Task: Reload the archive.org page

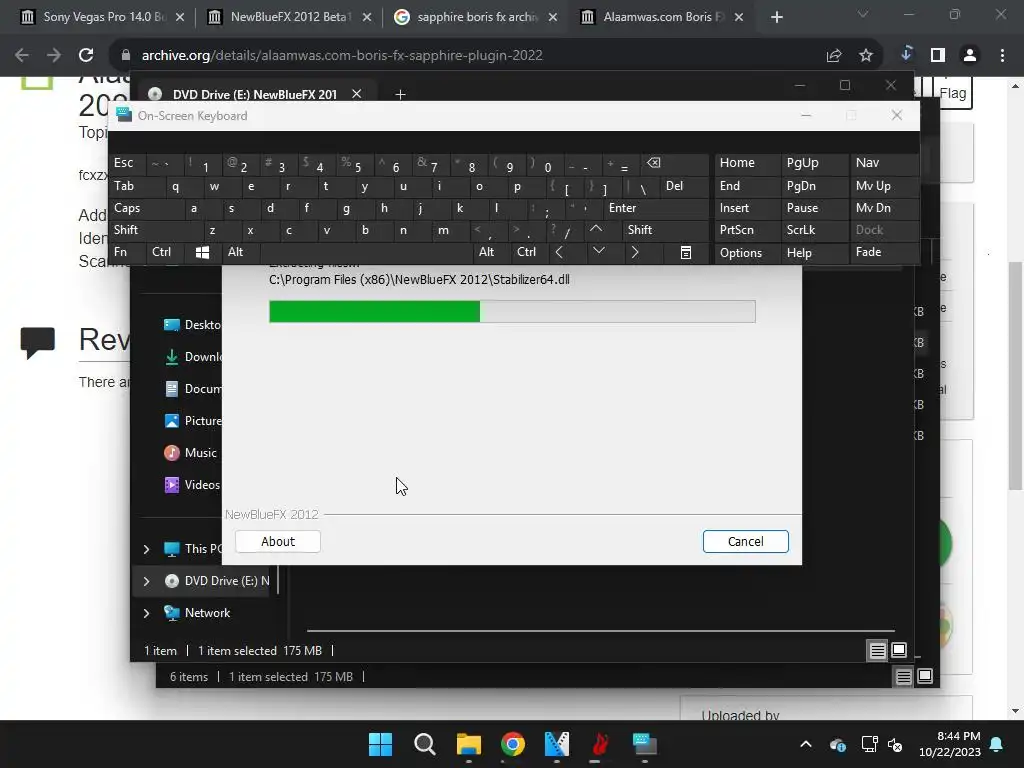Action: (86, 56)
